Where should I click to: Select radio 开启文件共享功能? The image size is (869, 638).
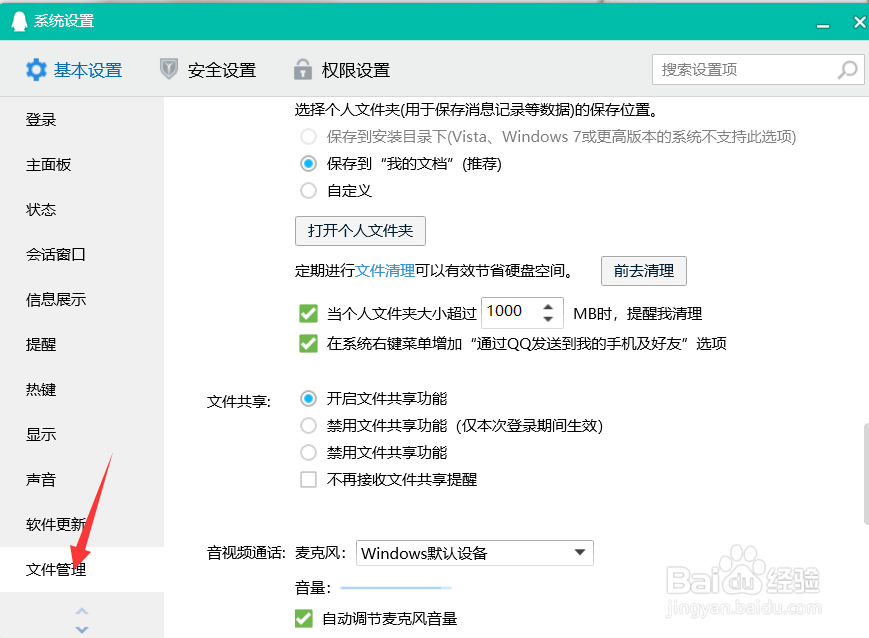308,399
